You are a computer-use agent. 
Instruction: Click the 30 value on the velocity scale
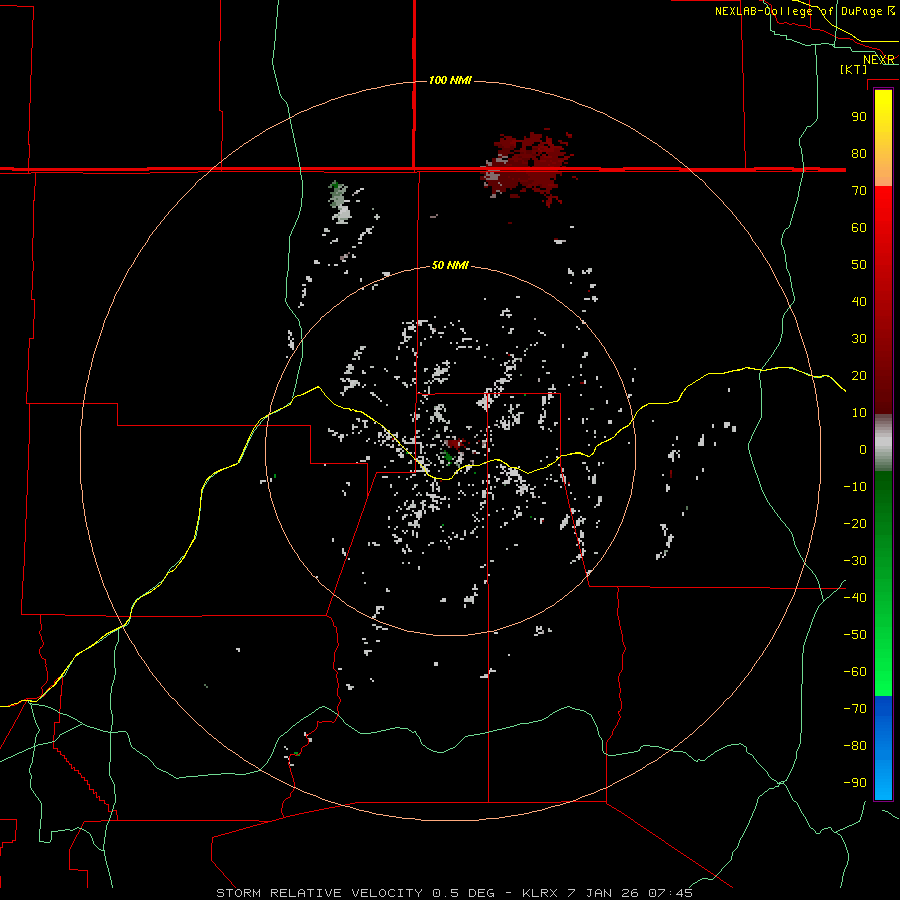859,339
